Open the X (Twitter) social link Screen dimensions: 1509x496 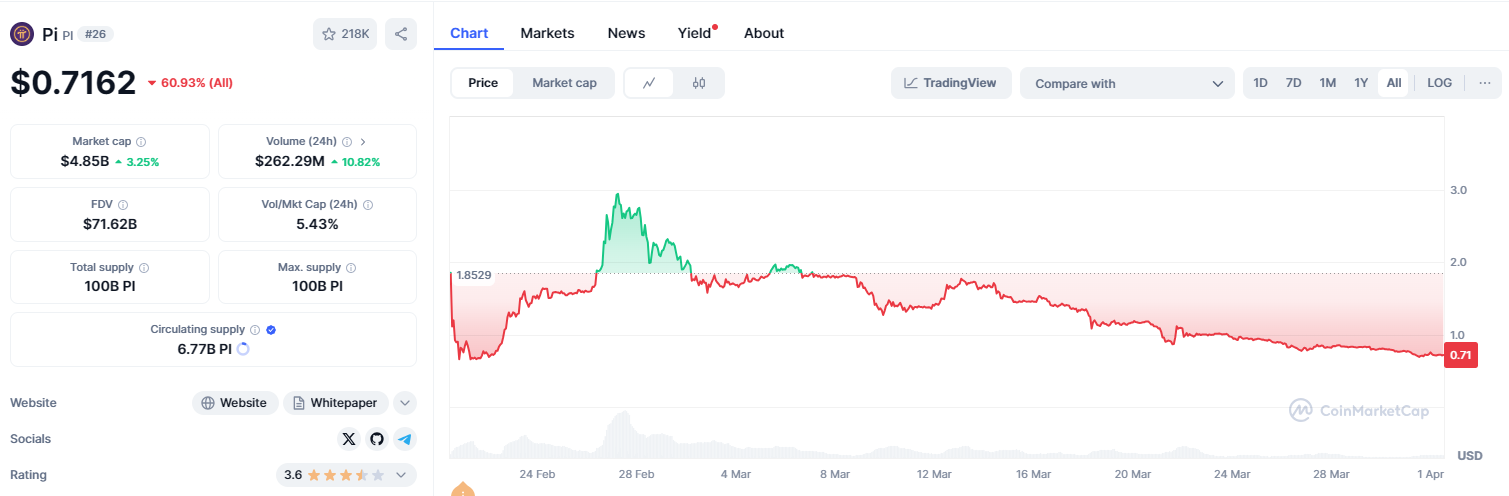point(348,439)
